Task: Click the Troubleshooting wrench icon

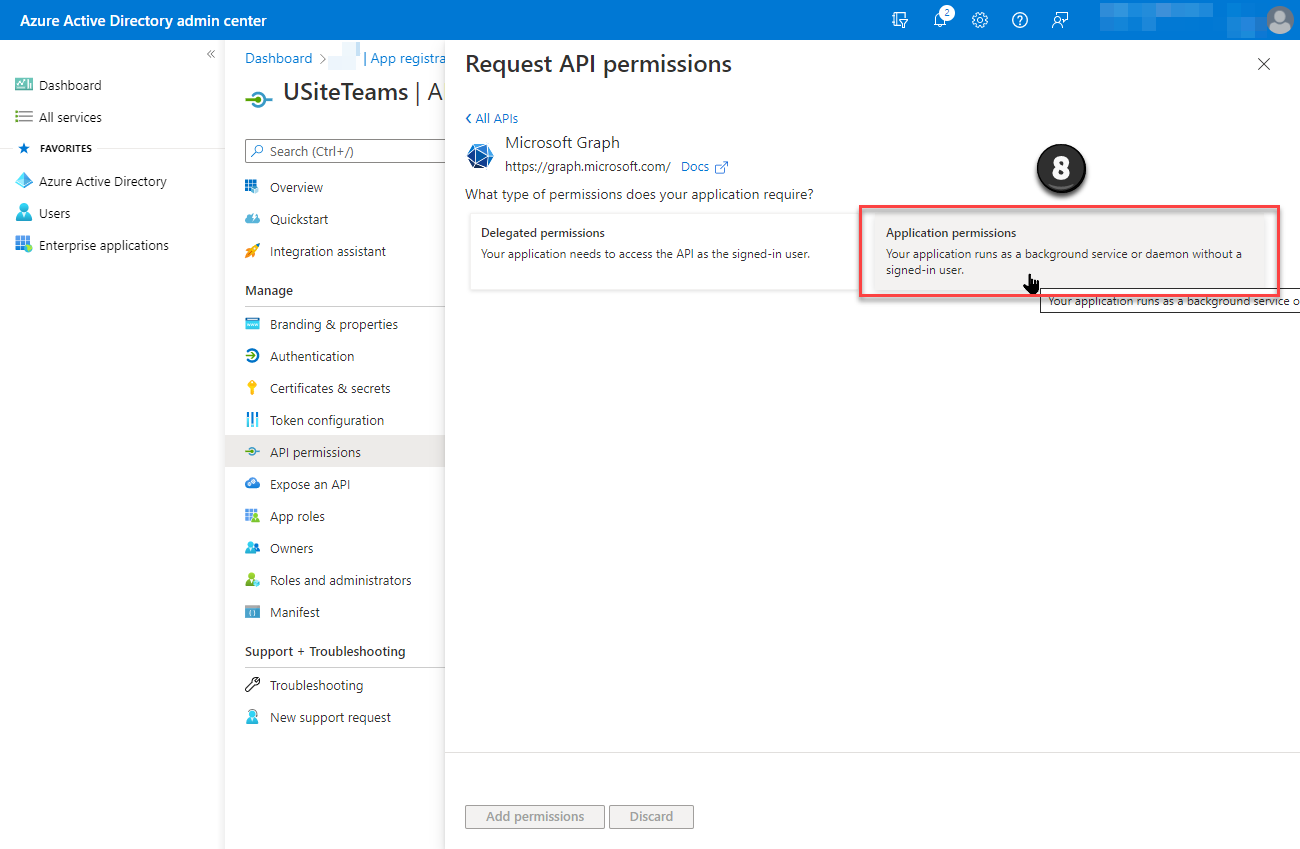Action: (x=252, y=685)
